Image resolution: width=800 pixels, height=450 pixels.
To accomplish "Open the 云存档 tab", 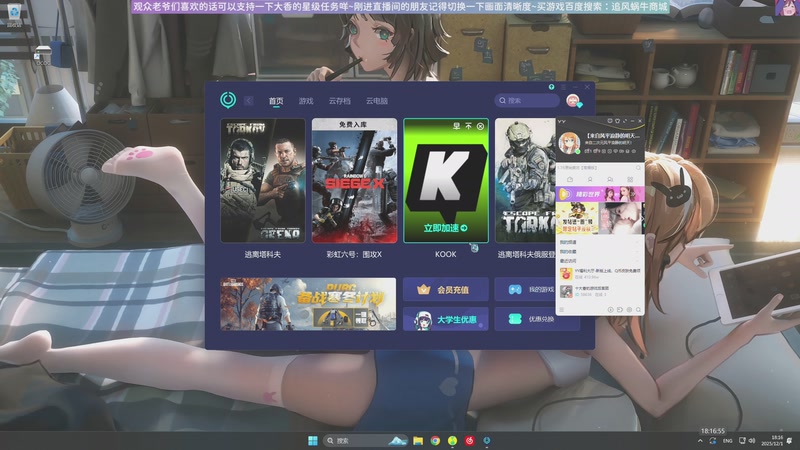I will coord(340,101).
